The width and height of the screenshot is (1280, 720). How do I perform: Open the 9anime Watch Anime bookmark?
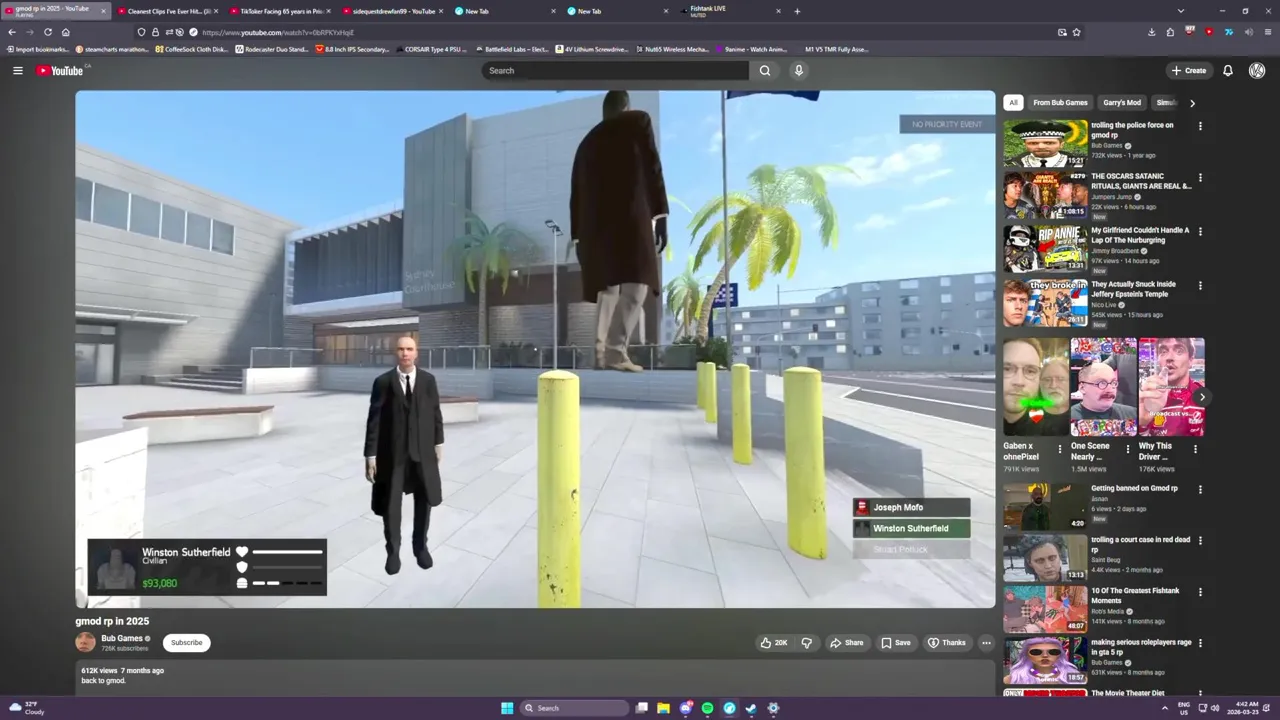point(751,49)
